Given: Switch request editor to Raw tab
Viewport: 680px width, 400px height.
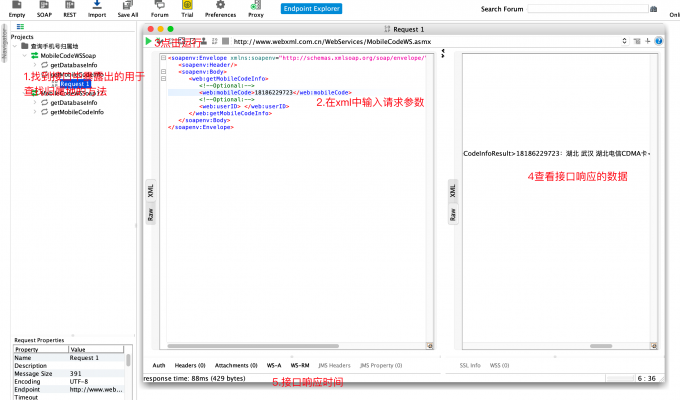Looking at the screenshot, I should (150, 214).
